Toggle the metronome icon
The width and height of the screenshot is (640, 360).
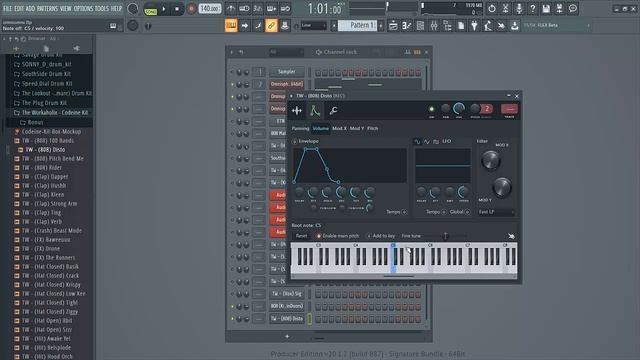231,9
